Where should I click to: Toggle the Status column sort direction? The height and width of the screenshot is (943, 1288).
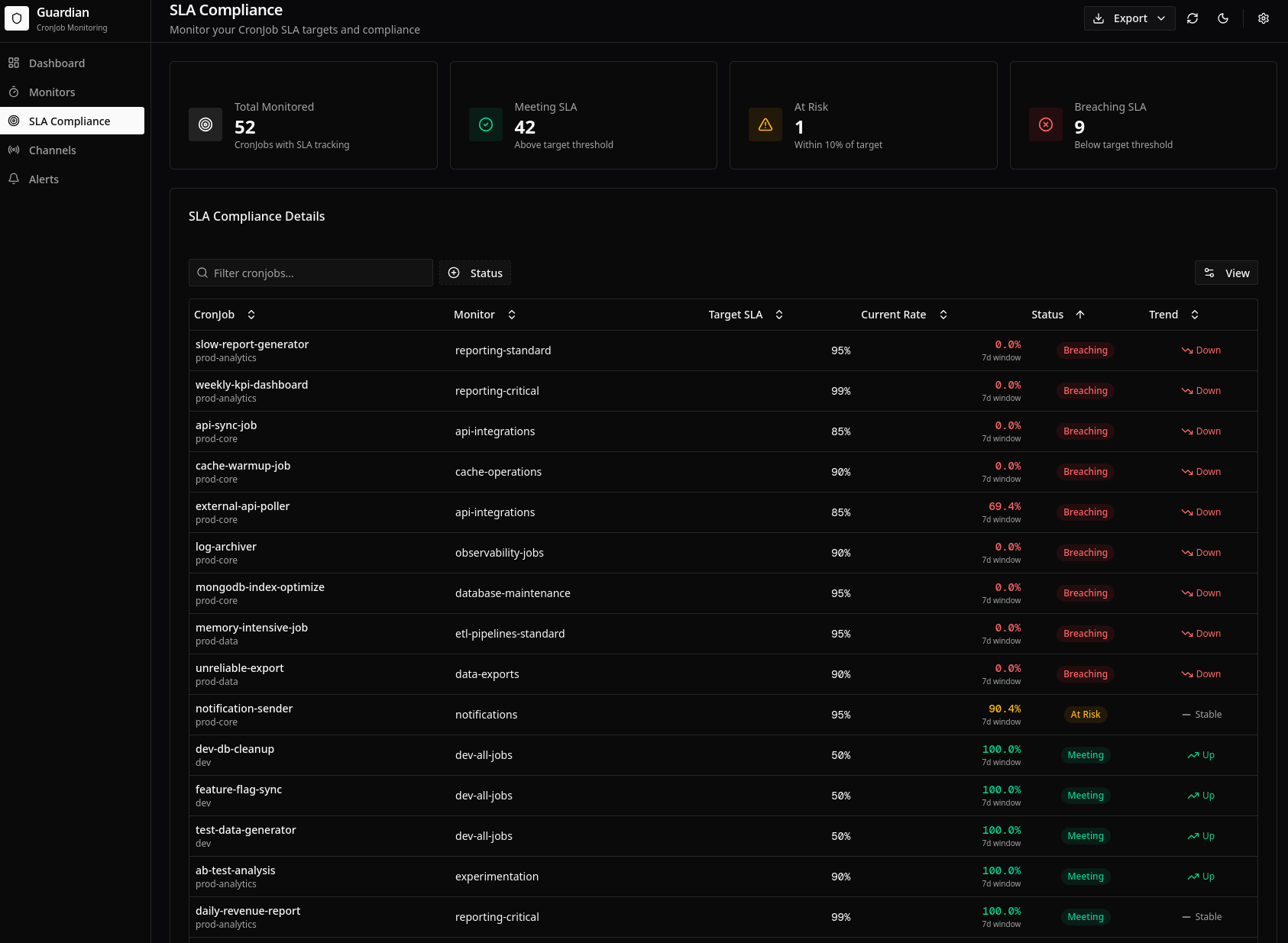(x=1081, y=314)
